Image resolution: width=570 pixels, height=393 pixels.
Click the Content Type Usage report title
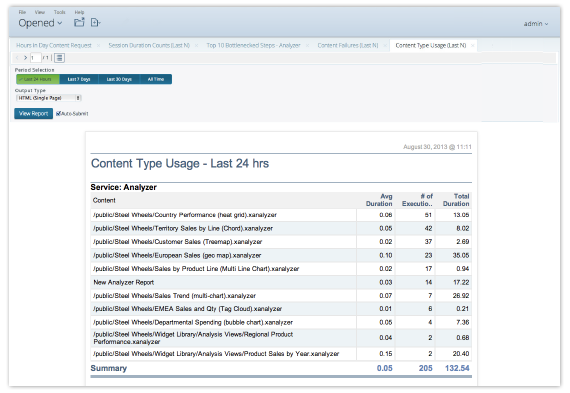point(180,164)
